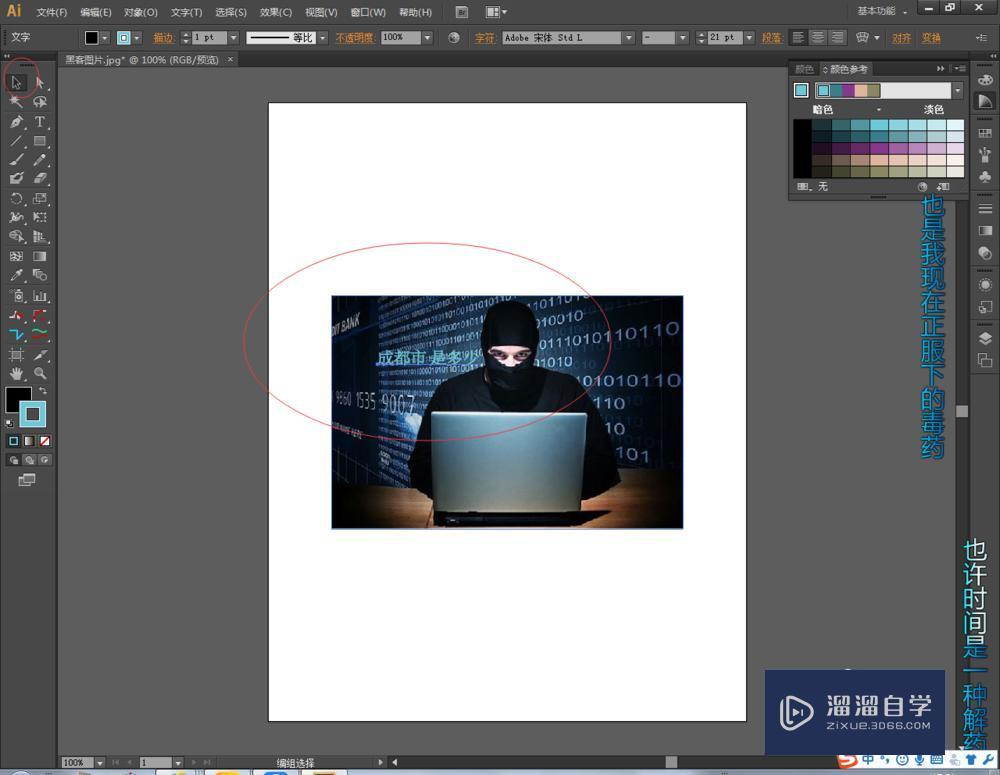Open font size 21 pt dropdown
The height and width of the screenshot is (775, 1000).
coord(749,38)
